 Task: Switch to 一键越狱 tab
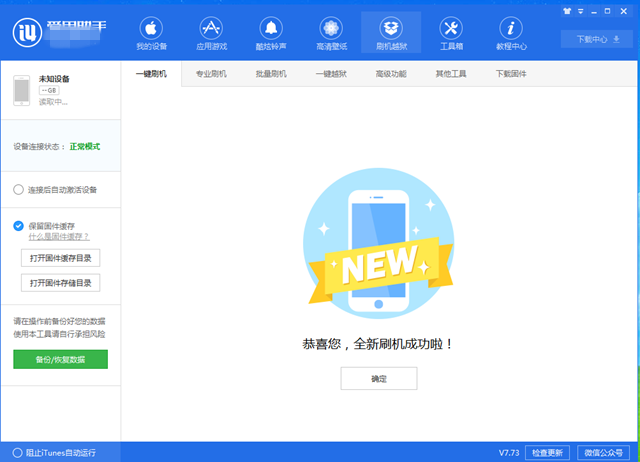click(331, 74)
